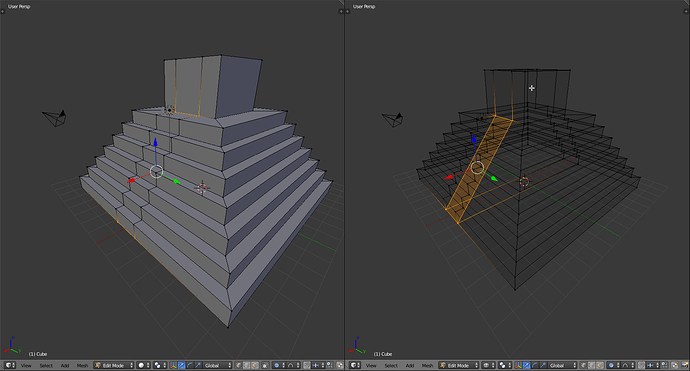Toggle 3D manipulator widget in right viewport
Image resolution: width=690 pixels, height=371 pixels.
click(518, 365)
